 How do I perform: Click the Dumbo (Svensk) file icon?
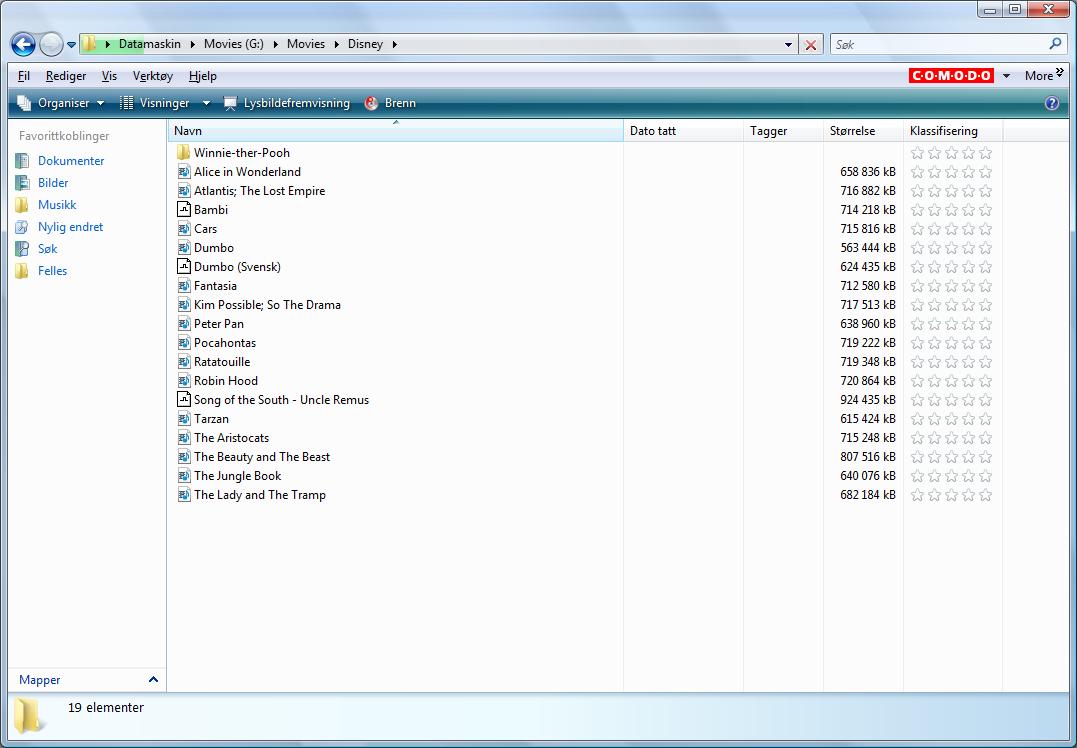tap(183, 267)
